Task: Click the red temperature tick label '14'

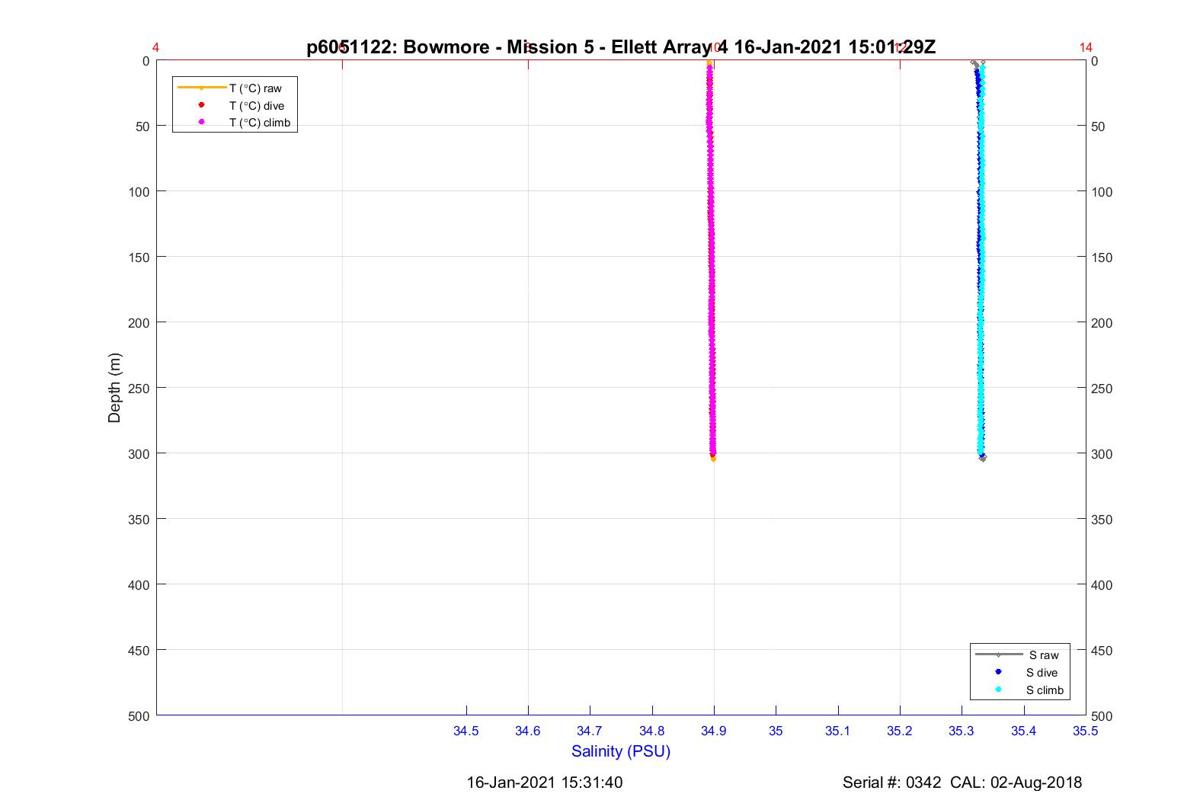Action: [x=1086, y=47]
